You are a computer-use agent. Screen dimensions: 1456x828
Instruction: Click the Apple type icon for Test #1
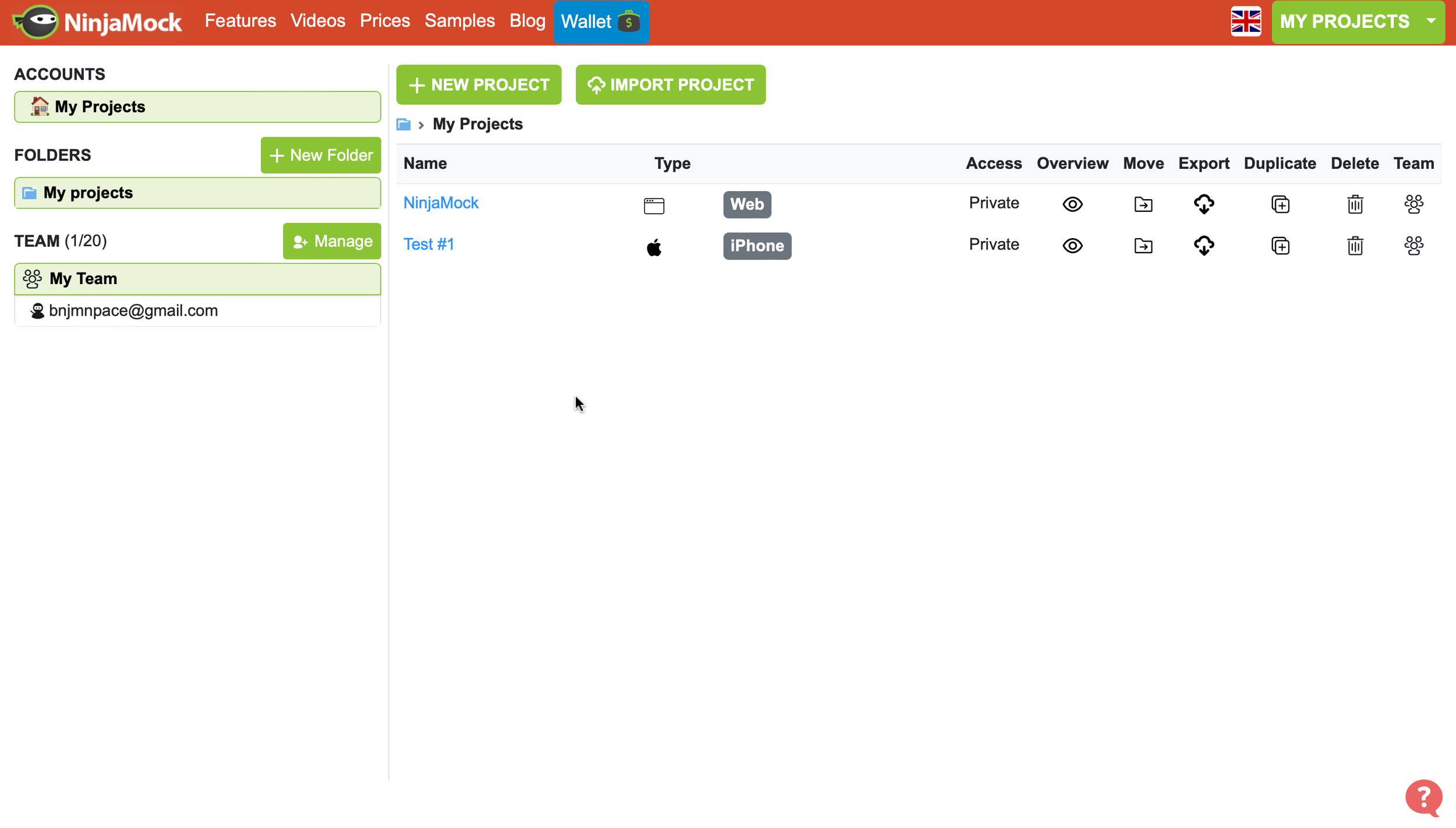[x=654, y=247]
